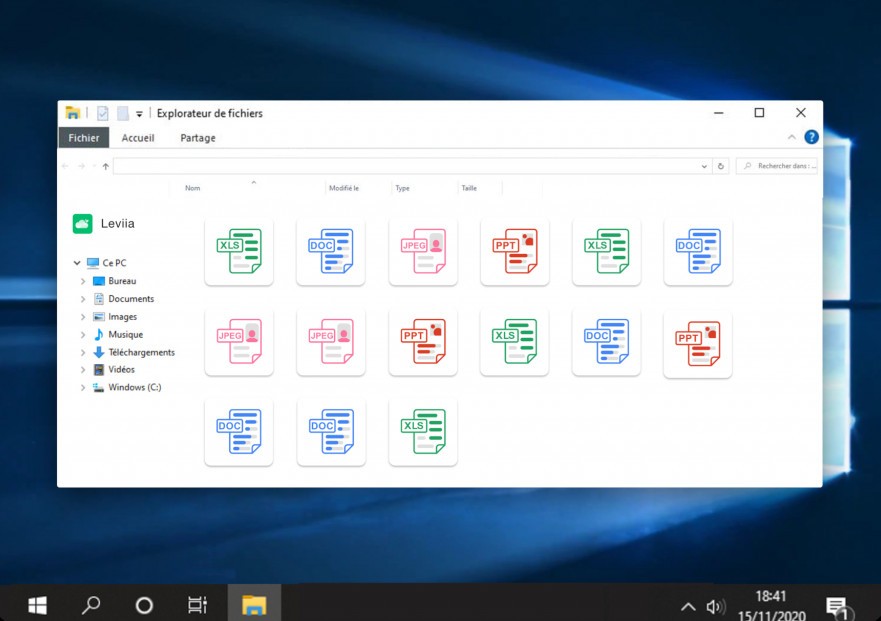Viewport: 881px width, 621px height.
Task: Open Task View on the taskbar
Action: (x=197, y=605)
